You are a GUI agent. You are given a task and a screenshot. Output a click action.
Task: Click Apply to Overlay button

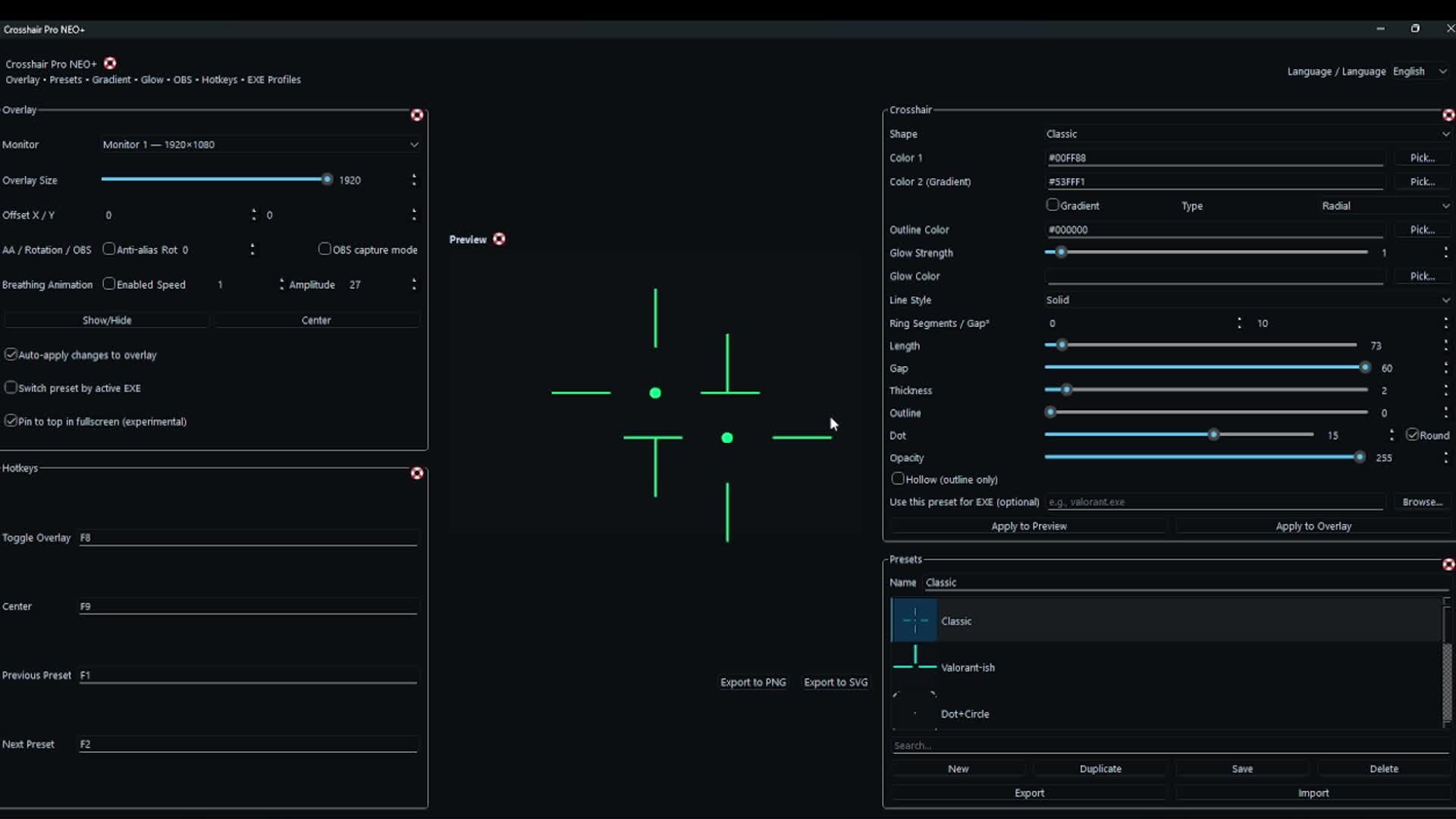[x=1313, y=526]
